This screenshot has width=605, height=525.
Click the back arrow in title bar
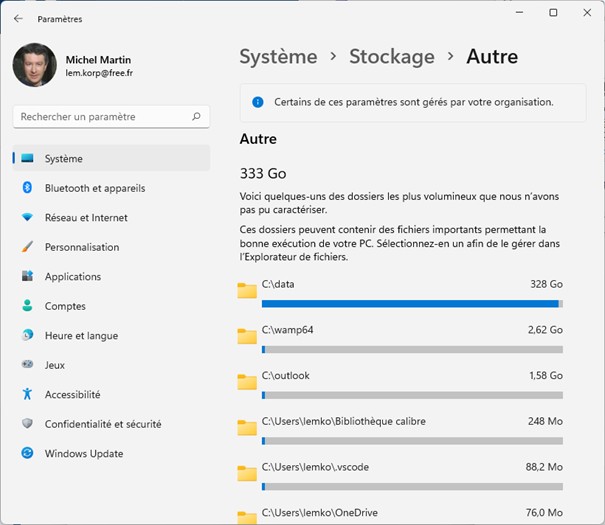pos(18,18)
